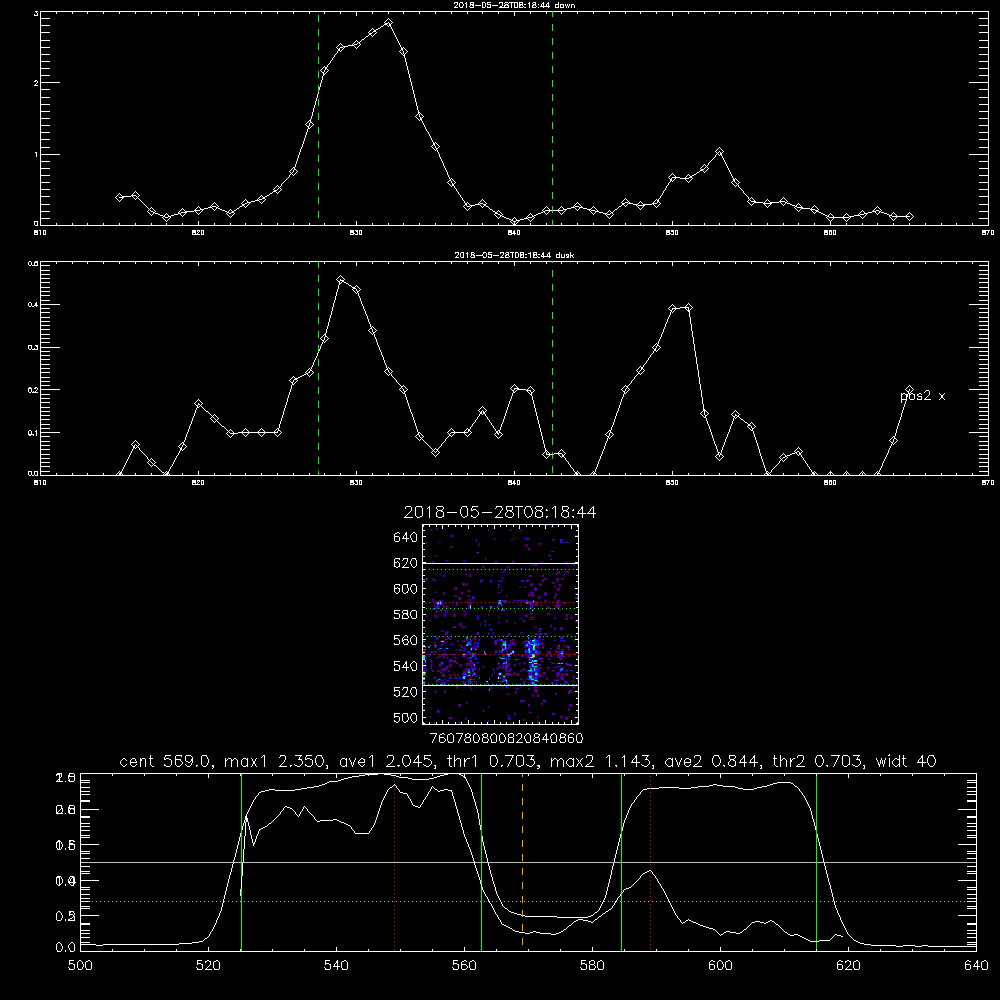The width and height of the screenshot is (1000, 1000).
Task: Click 'ave2 0.844' in bottom plot title
Action: tap(712, 761)
